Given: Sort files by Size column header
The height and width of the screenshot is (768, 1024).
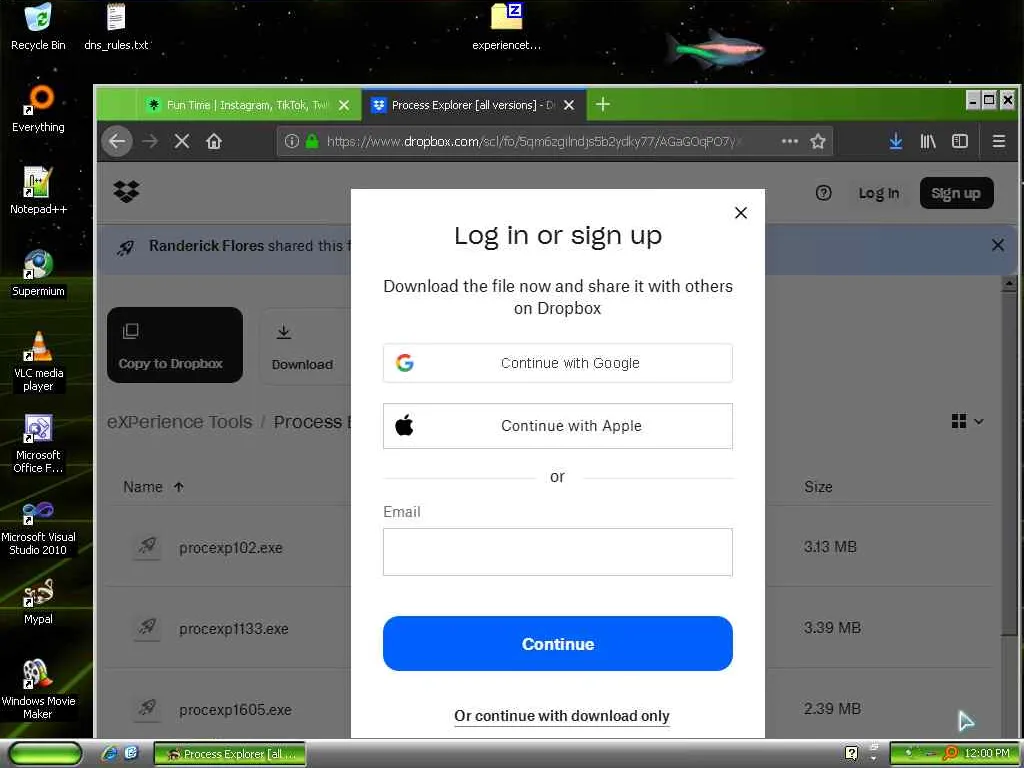Looking at the screenshot, I should (x=818, y=487).
